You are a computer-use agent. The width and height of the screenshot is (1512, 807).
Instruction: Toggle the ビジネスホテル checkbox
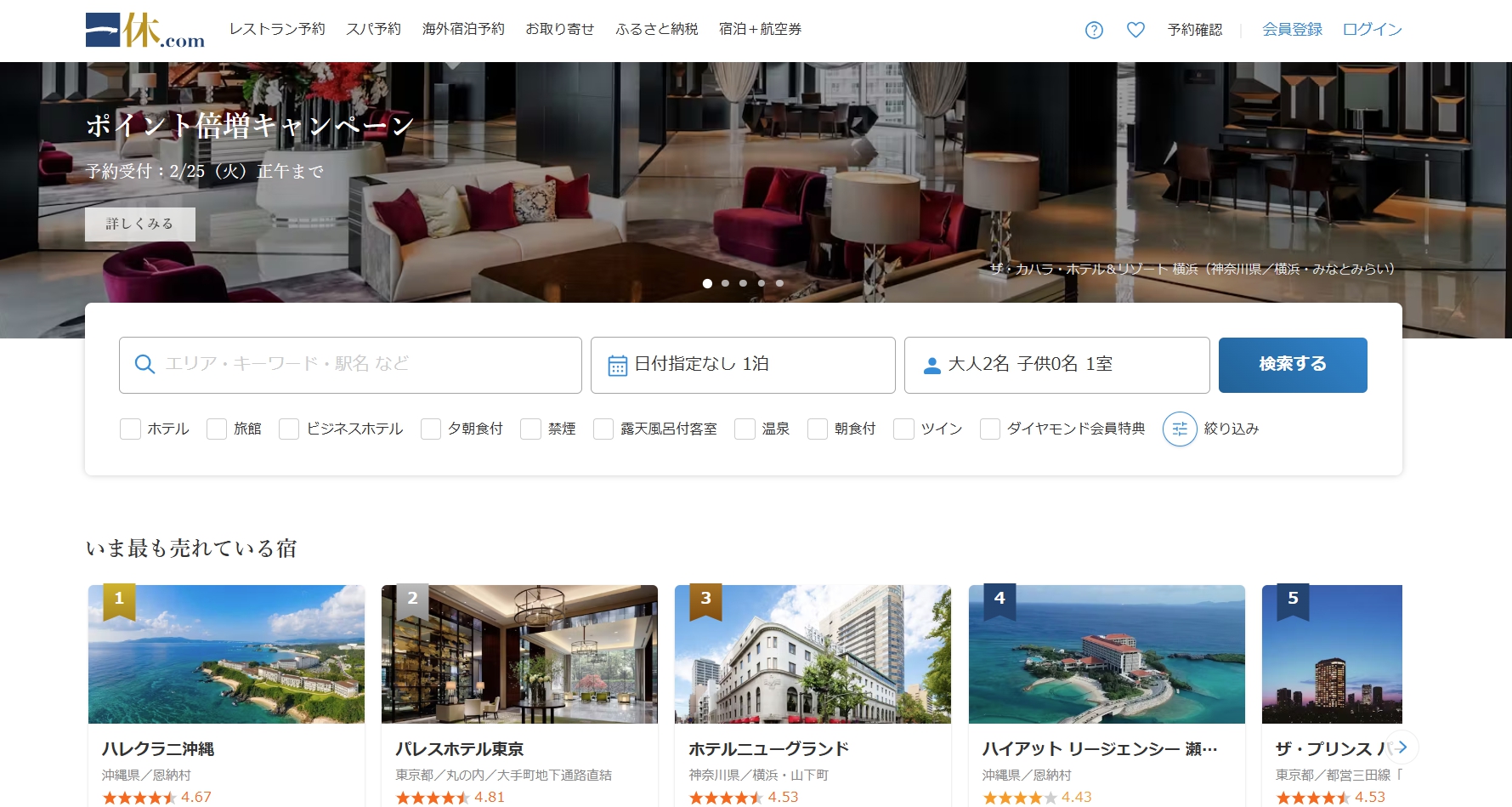(x=289, y=429)
